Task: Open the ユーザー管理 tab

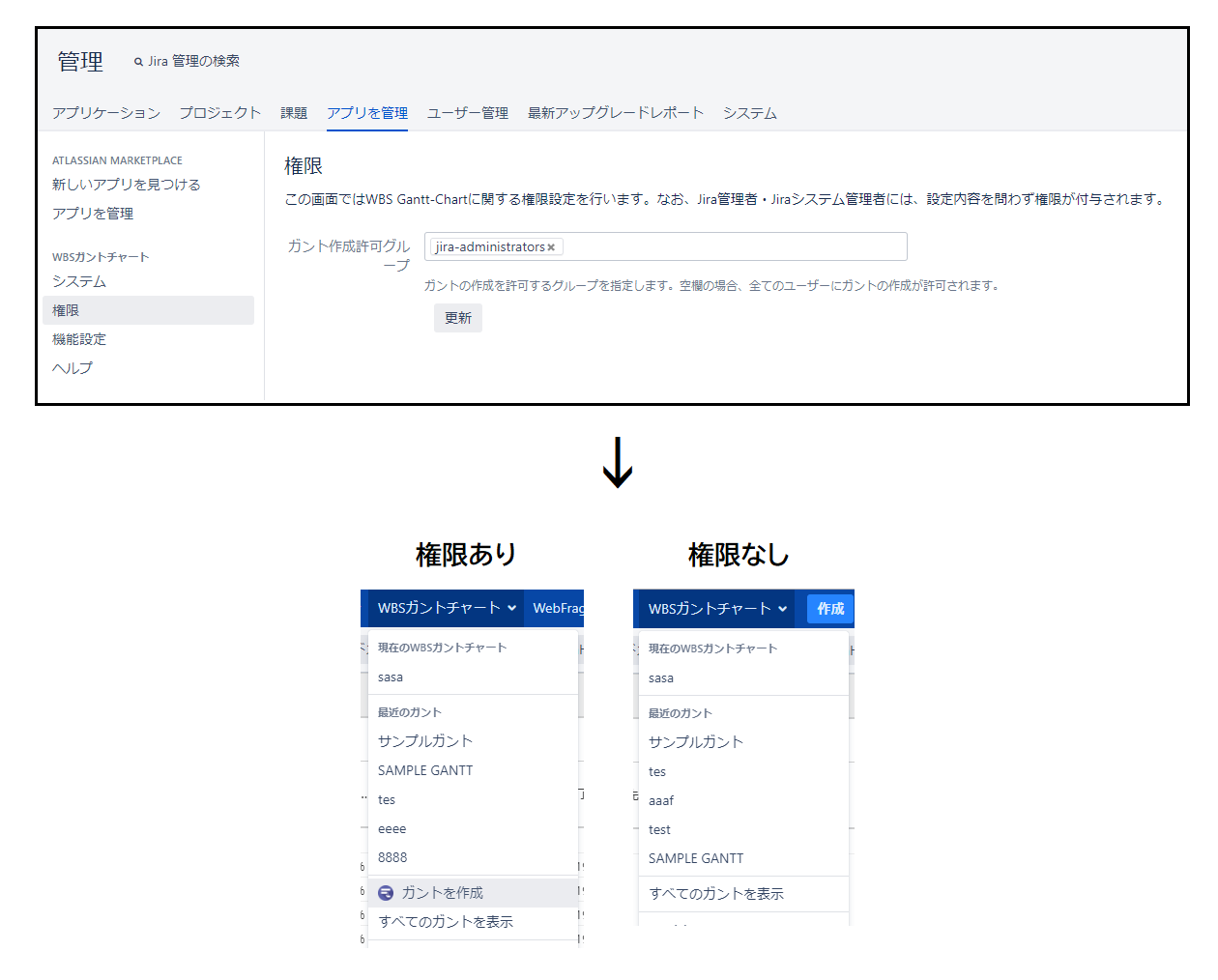Action: tap(468, 113)
